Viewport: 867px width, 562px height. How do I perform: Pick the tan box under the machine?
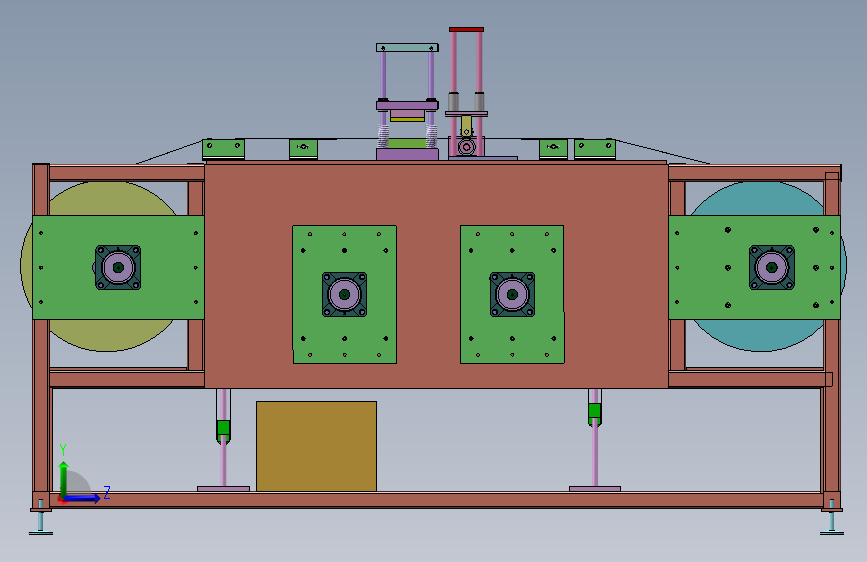[x=316, y=446]
